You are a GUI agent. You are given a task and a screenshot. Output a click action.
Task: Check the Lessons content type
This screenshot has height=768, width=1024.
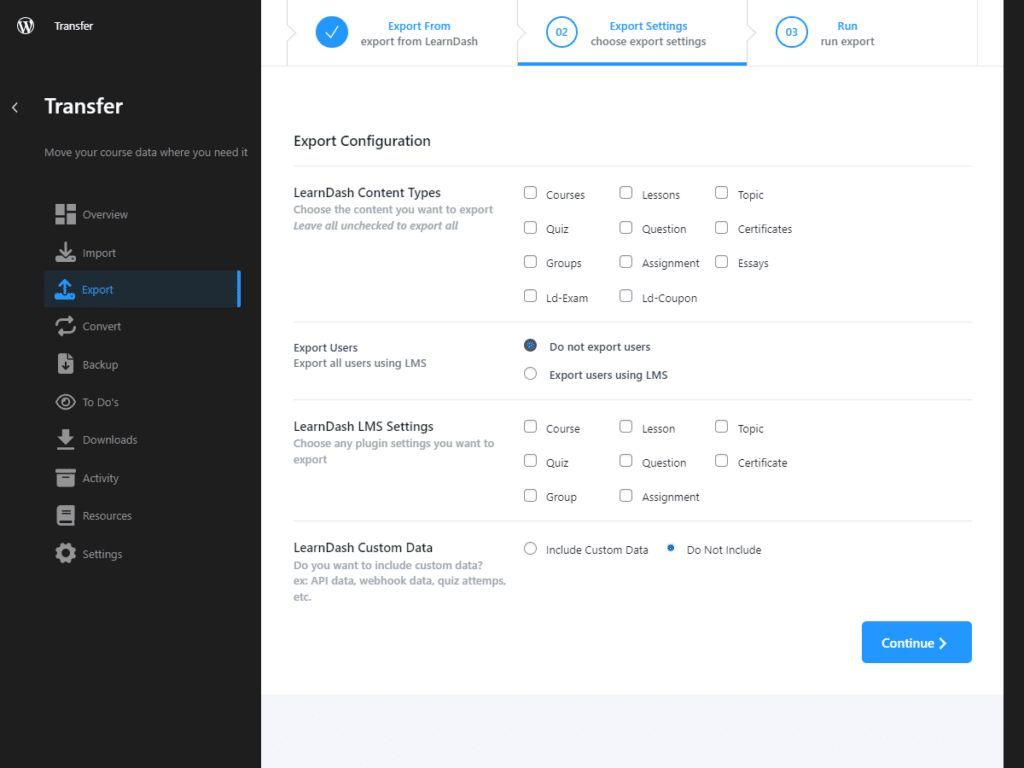(626, 193)
